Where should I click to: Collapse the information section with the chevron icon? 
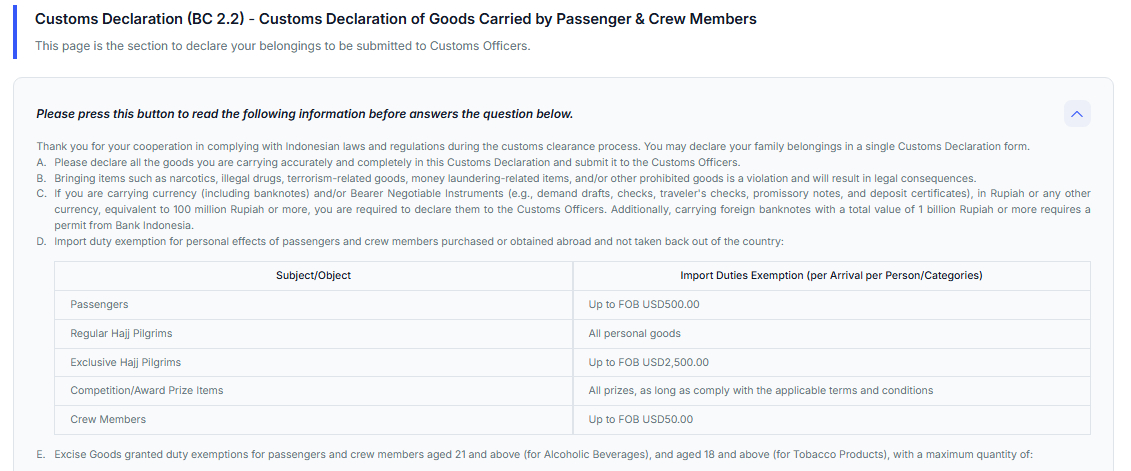1077,114
